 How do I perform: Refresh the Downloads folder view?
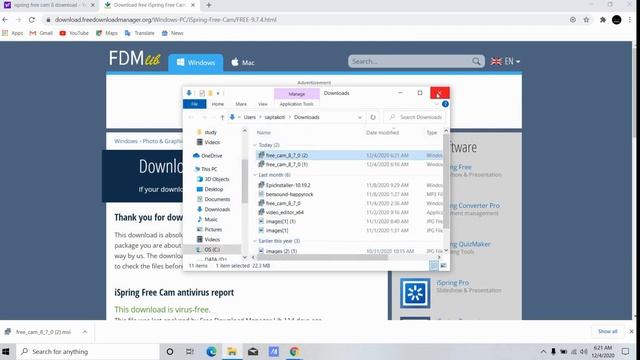coord(373,117)
